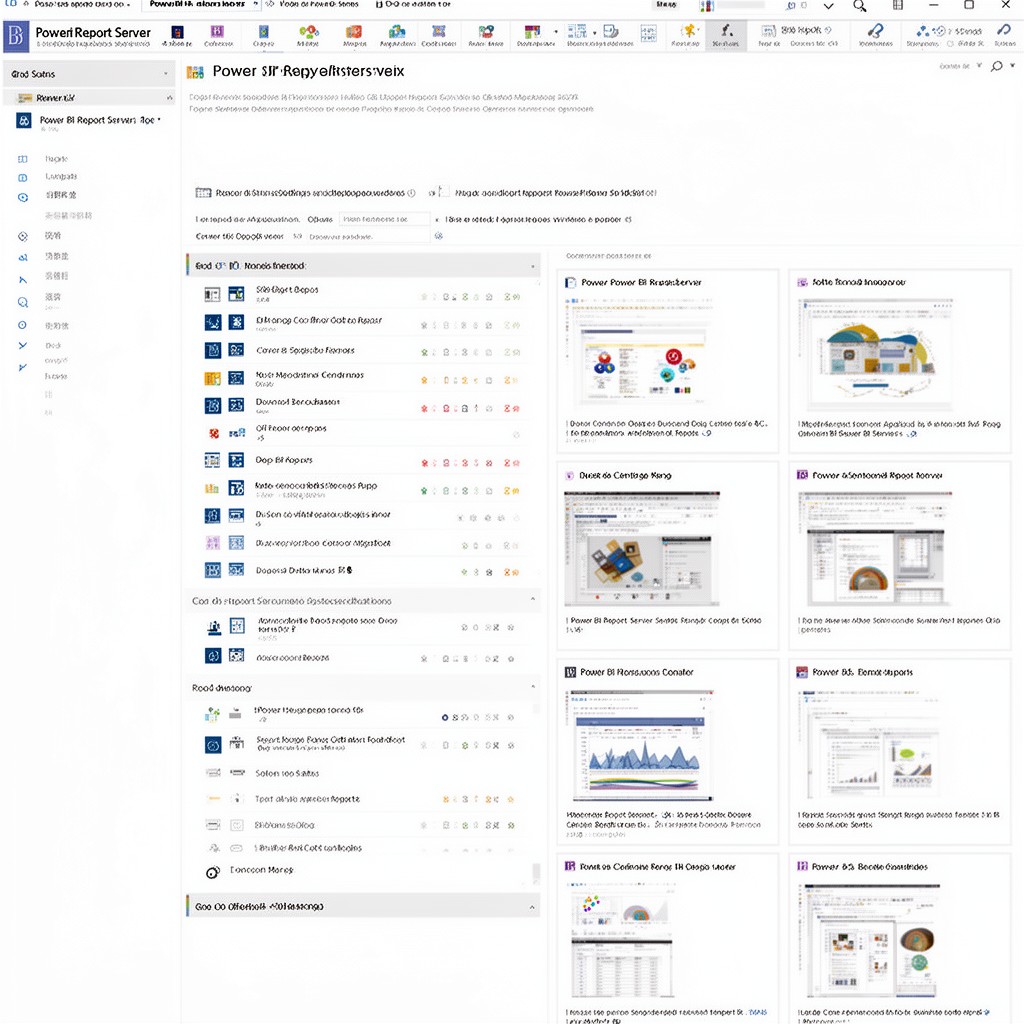This screenshot has height=1024, width=1024.
Task: Click the grid layout icon in title bar
Action: point(898,5)
